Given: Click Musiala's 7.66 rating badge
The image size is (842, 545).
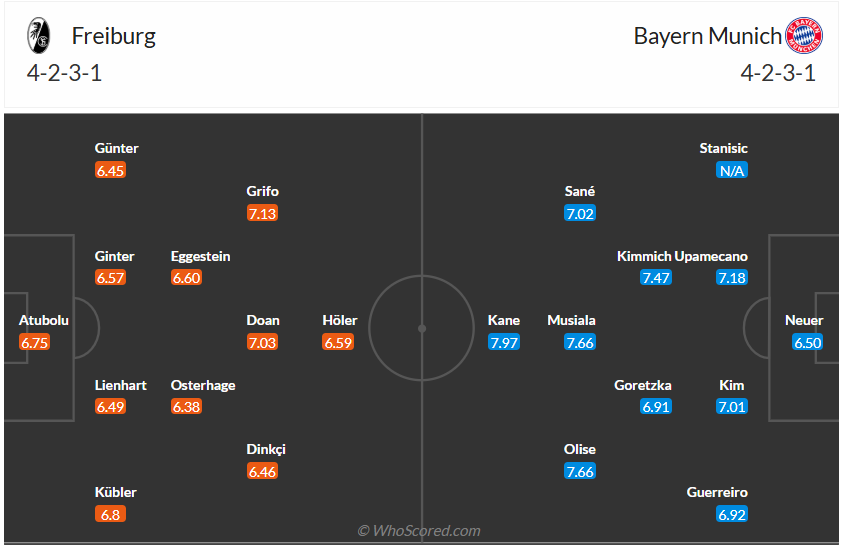Looking at the screenshot, I should point(580,342).
